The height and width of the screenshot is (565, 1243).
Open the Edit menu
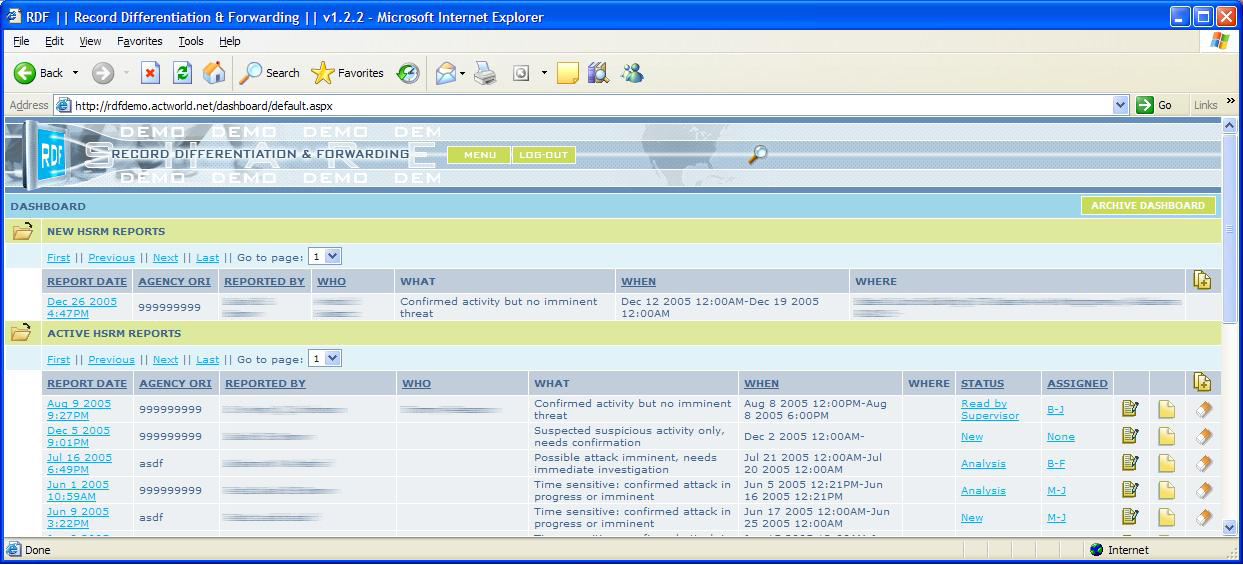pos(54,41)
